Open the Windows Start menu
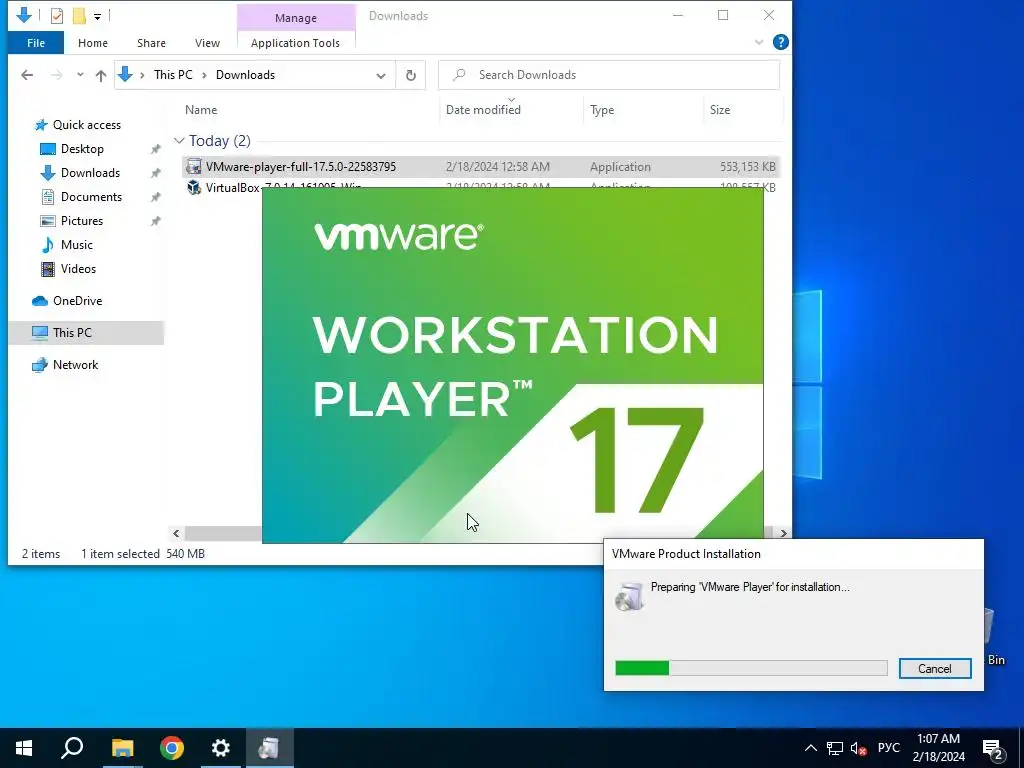The image size is (1024, 768). pyautogui.click(x=24, y=748)
